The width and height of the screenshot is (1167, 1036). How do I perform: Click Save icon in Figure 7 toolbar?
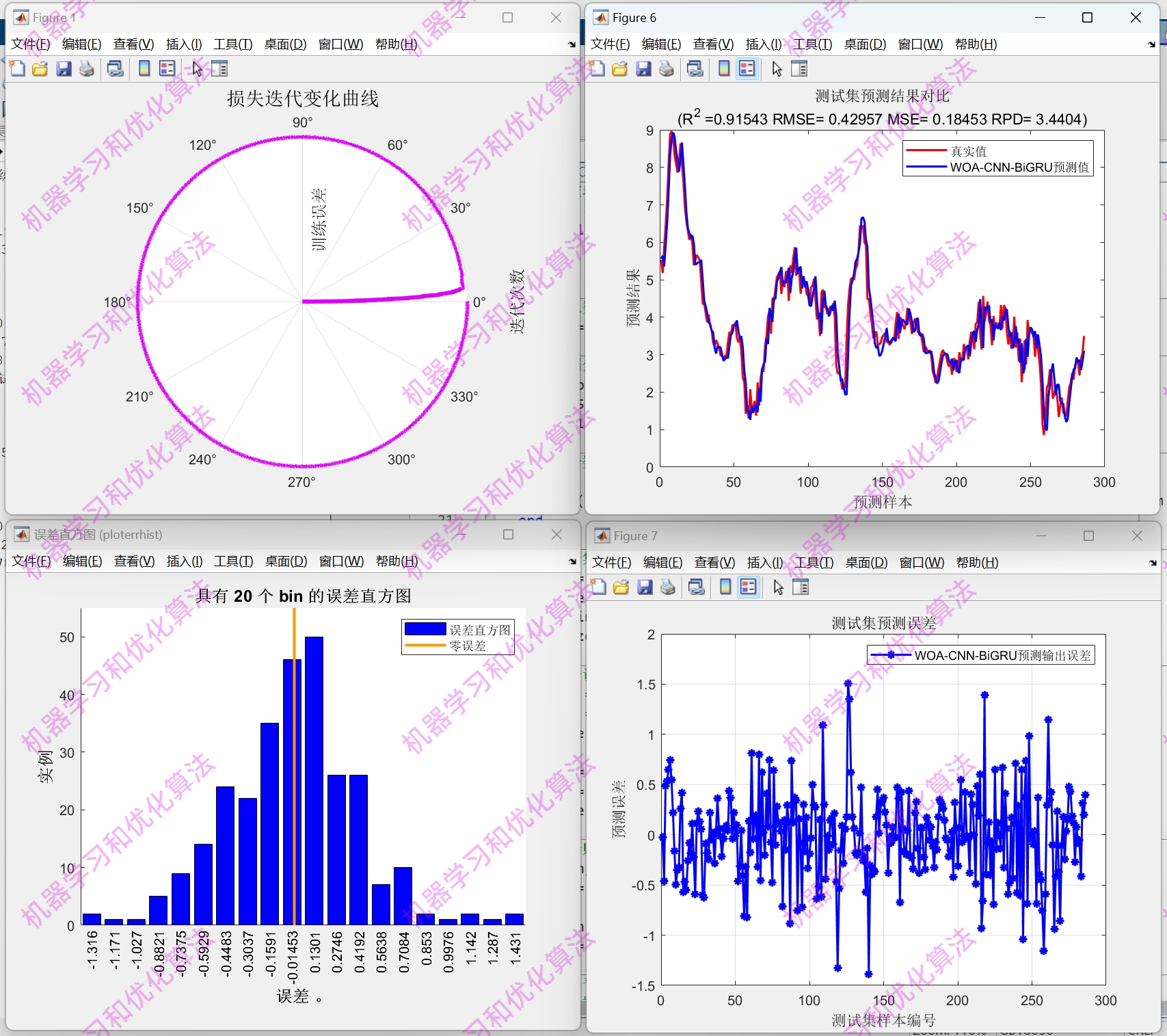click(x=645, y=587)
